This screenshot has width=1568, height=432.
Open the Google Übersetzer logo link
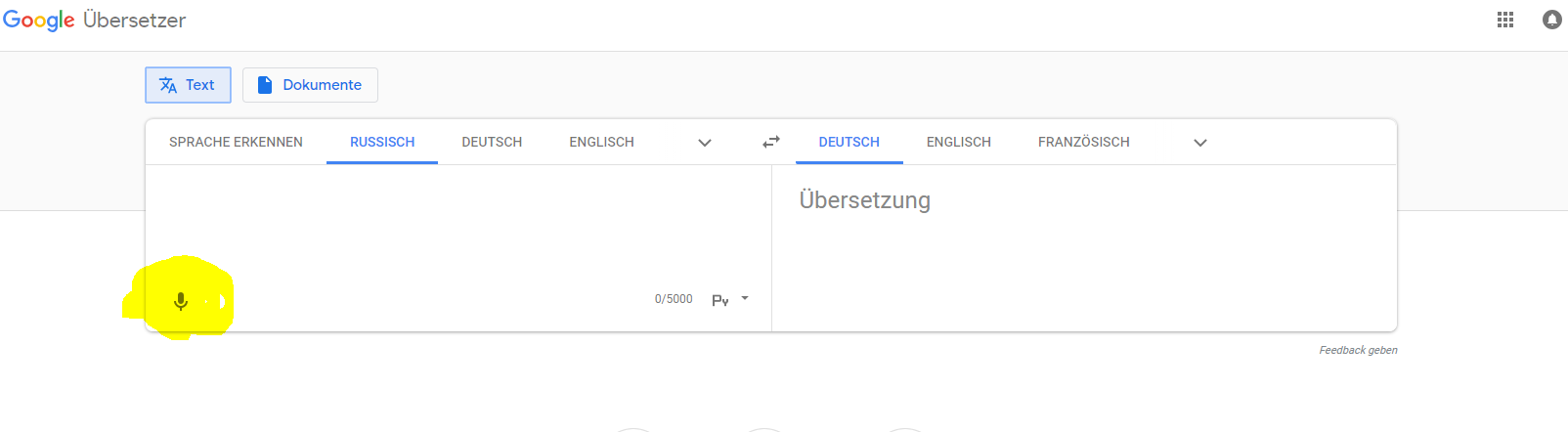tap(94, 21)
